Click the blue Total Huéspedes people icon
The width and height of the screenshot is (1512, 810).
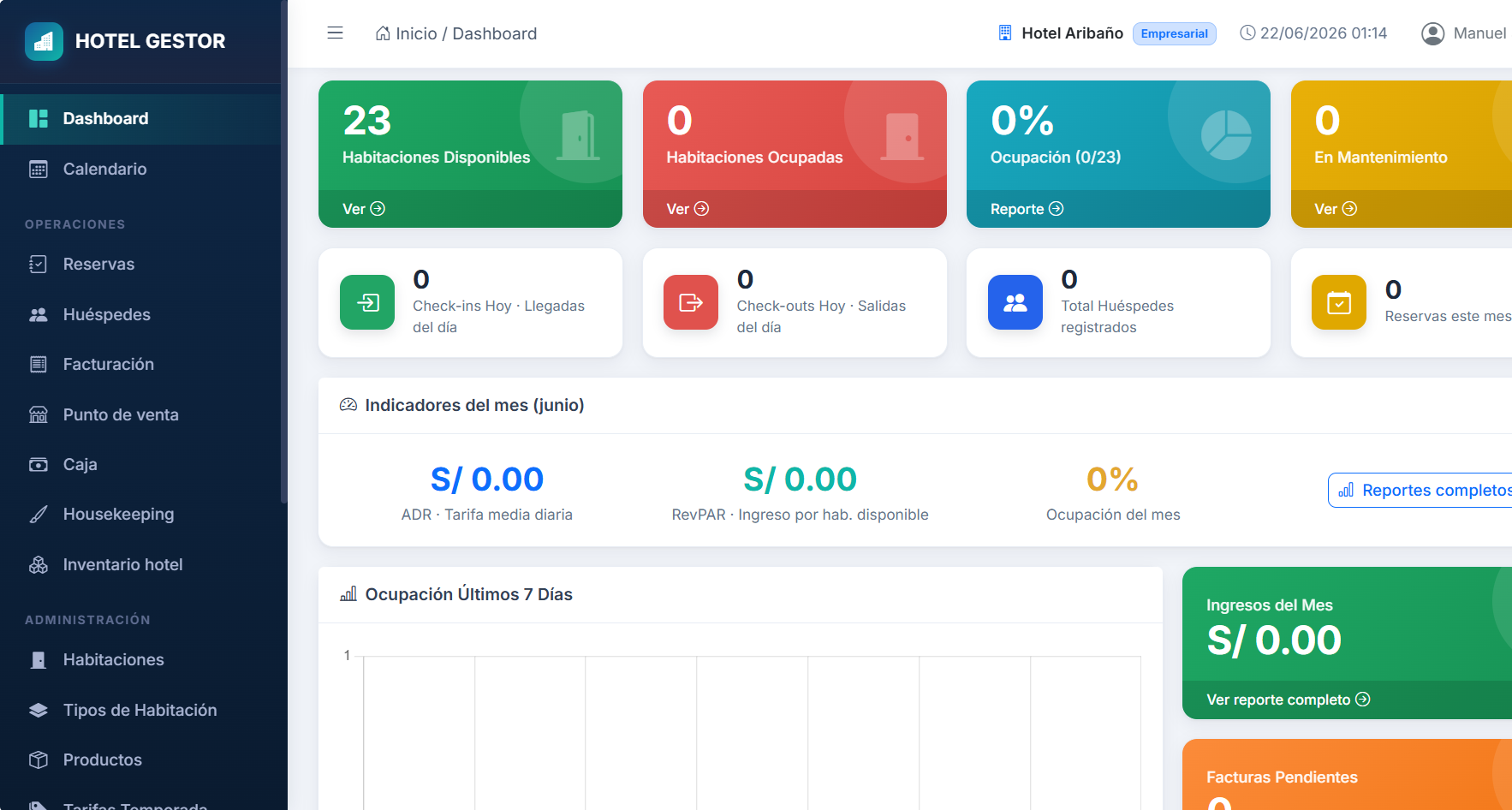coord(1015,302)
